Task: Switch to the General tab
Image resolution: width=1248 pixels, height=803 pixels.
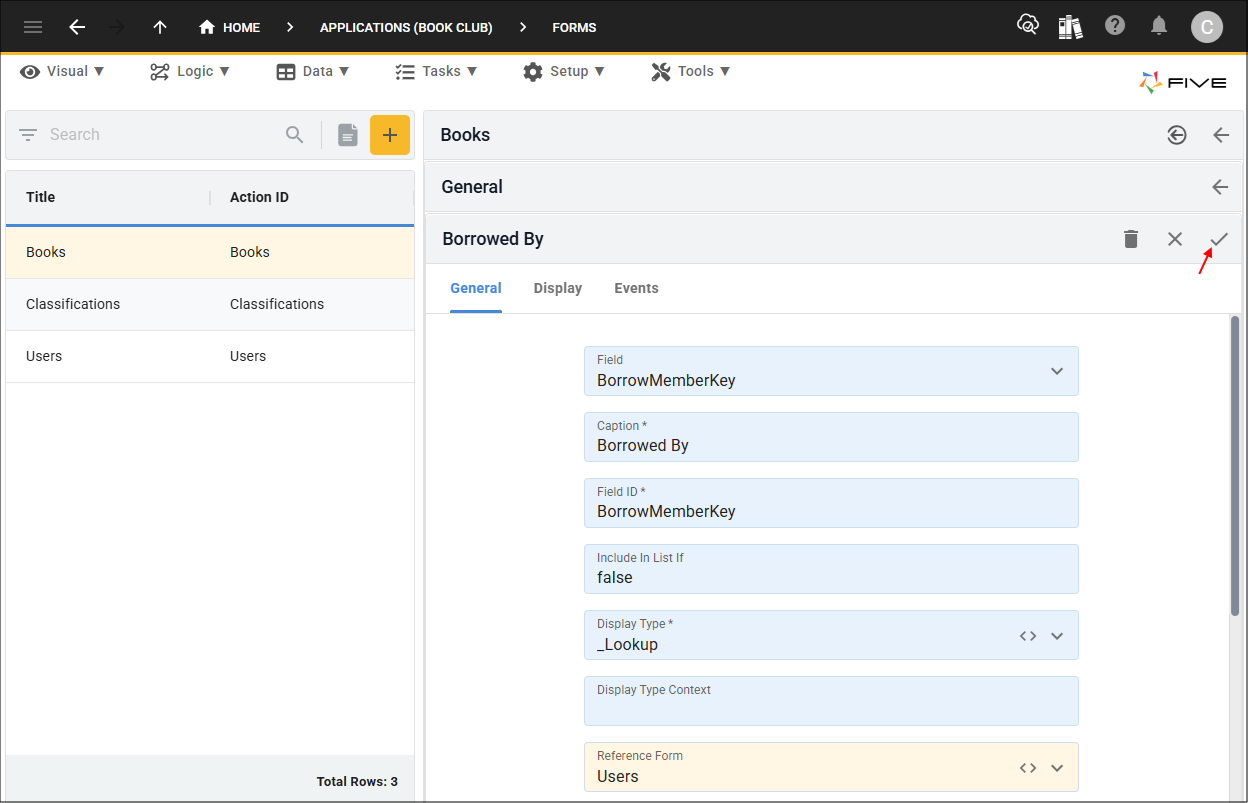Action: [x=476, y=288]
